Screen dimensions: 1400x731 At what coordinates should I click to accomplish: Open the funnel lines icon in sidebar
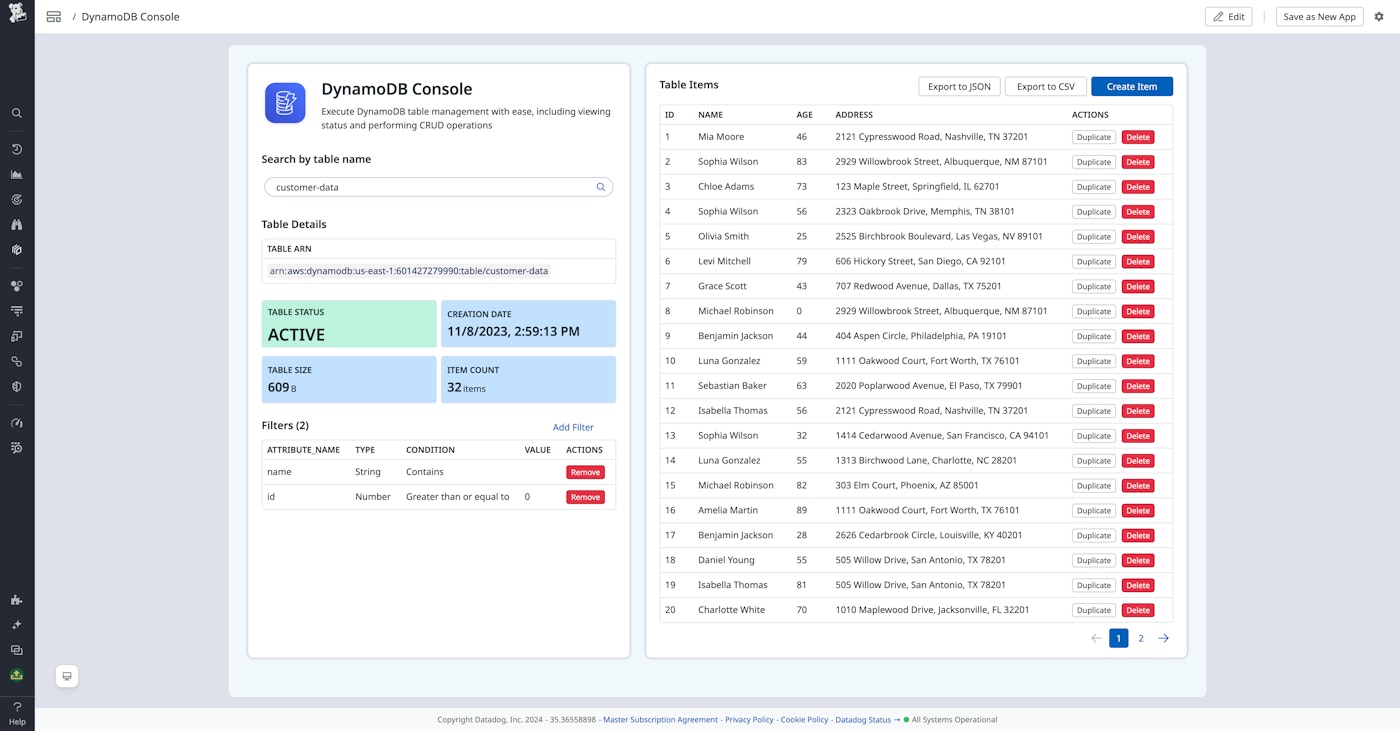click(17, 311)
